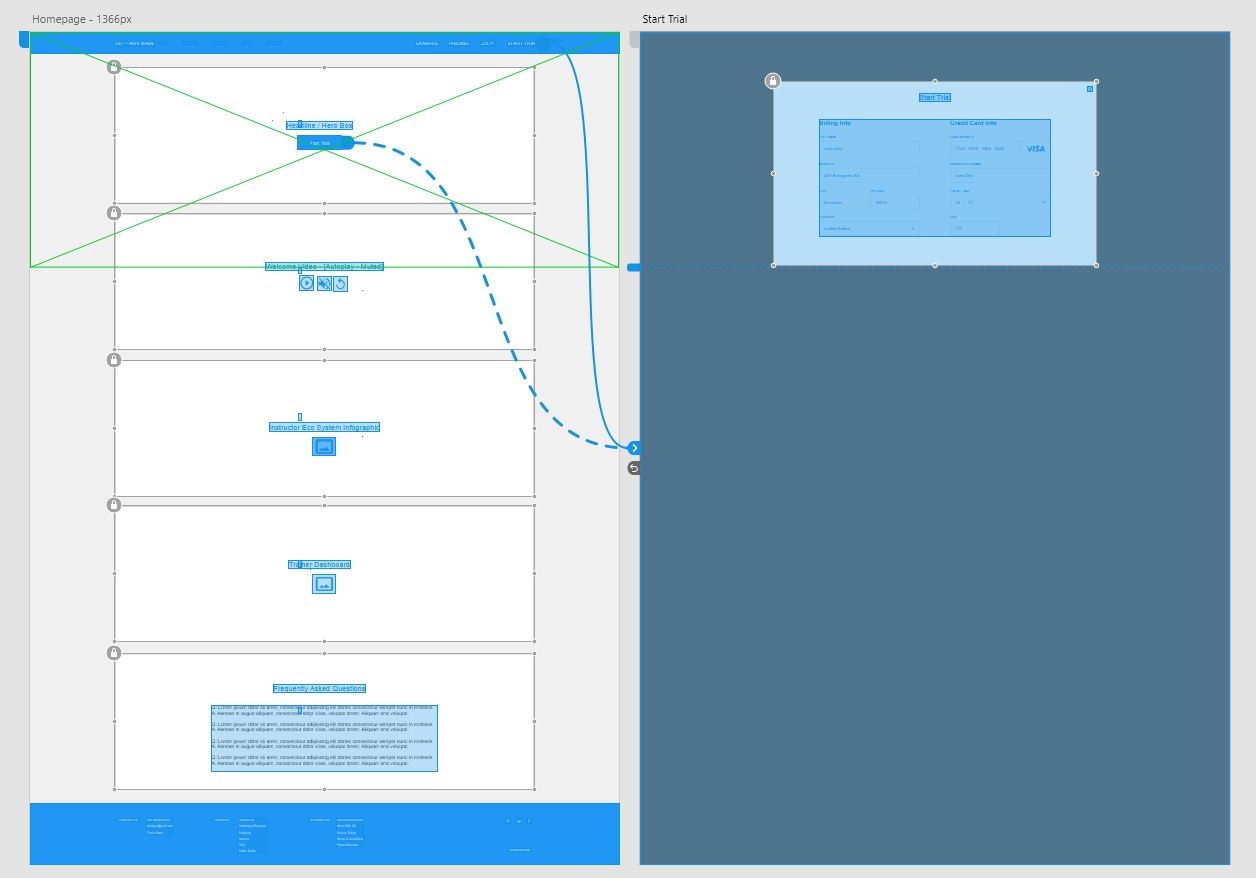
Task: Click the Frequently Asked Questions heading
Action: tap(320, 689)
